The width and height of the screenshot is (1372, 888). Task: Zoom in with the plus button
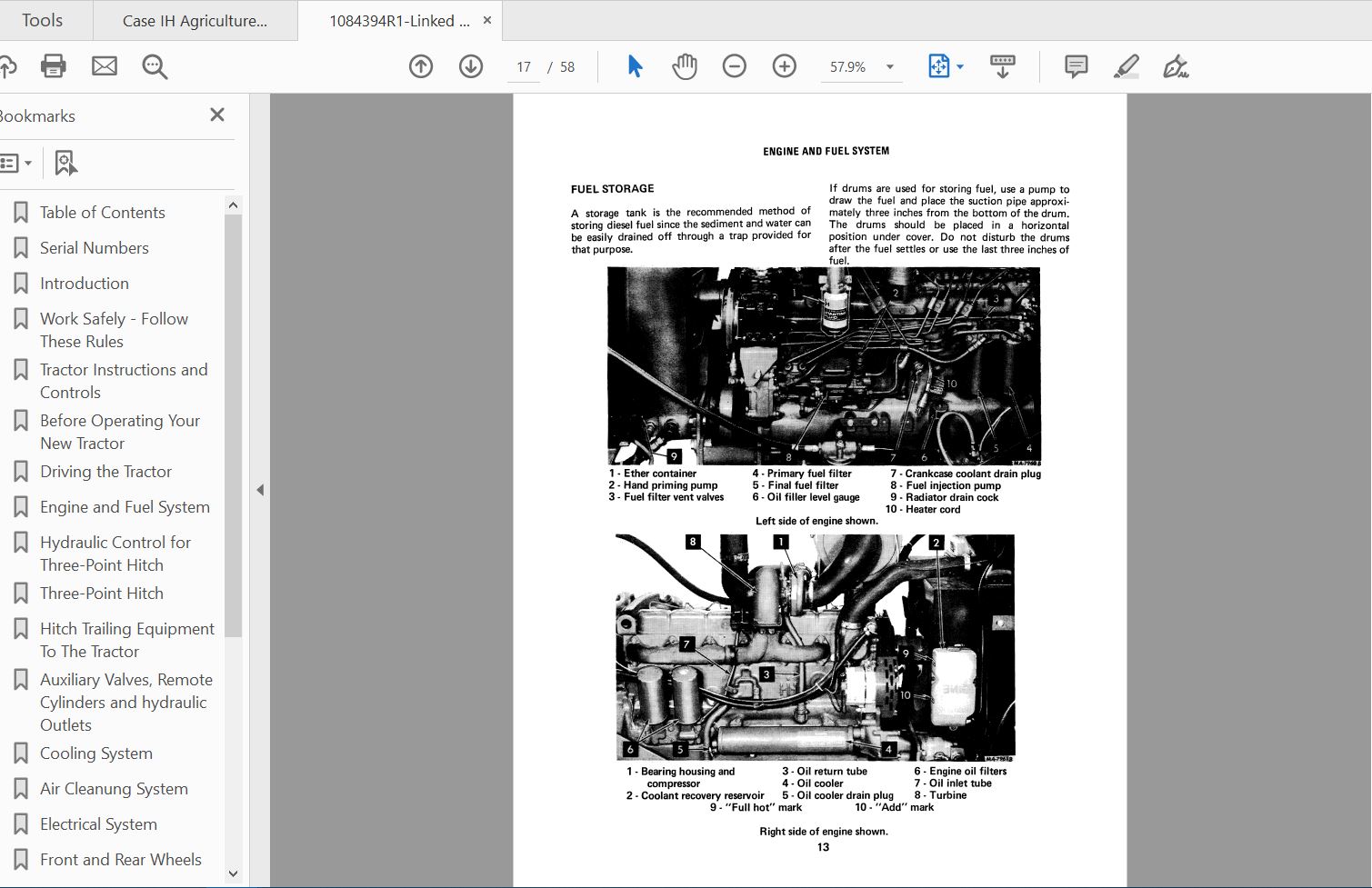click(784, 66)
